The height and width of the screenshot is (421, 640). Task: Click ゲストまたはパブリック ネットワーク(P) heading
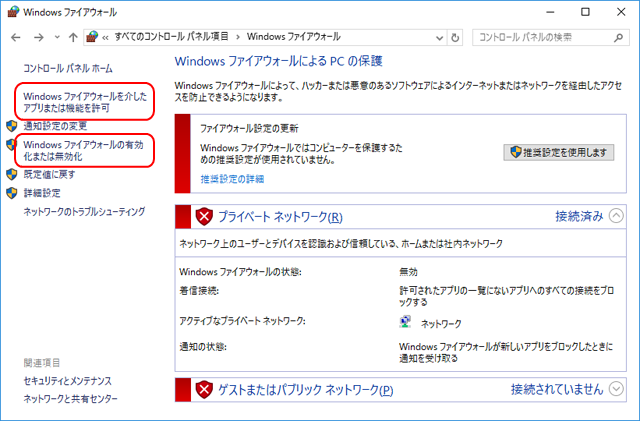pos(306,390)
